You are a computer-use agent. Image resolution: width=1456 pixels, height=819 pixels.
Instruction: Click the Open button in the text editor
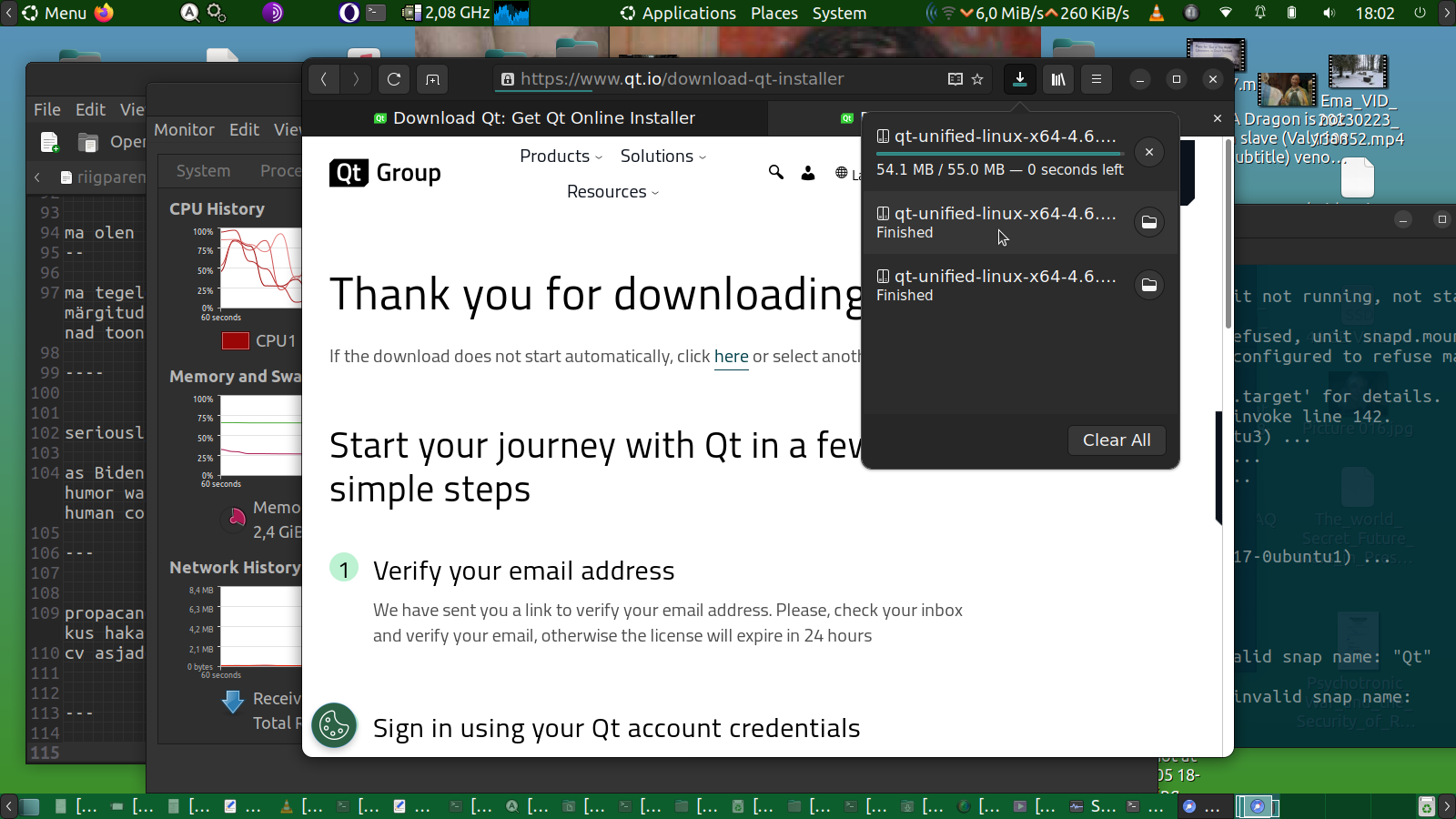tap(111, 142)
